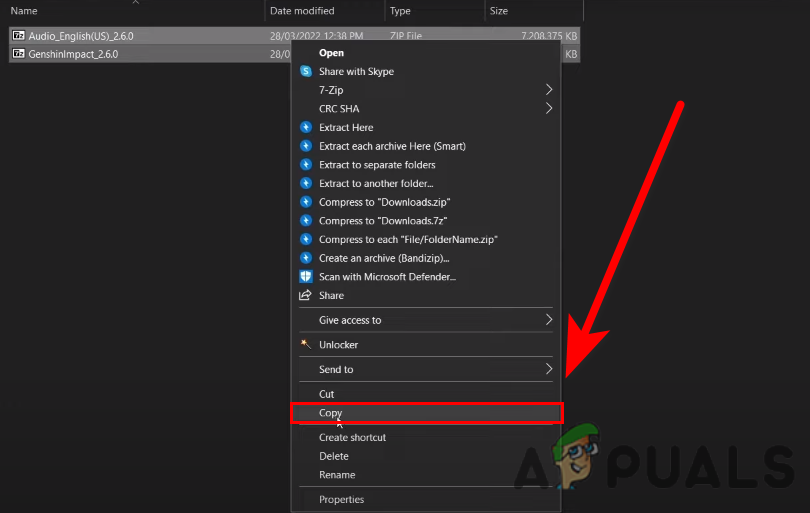
Task: Click the icon beside Compress to "Downloads.7z"
Action: pos(306,221)
